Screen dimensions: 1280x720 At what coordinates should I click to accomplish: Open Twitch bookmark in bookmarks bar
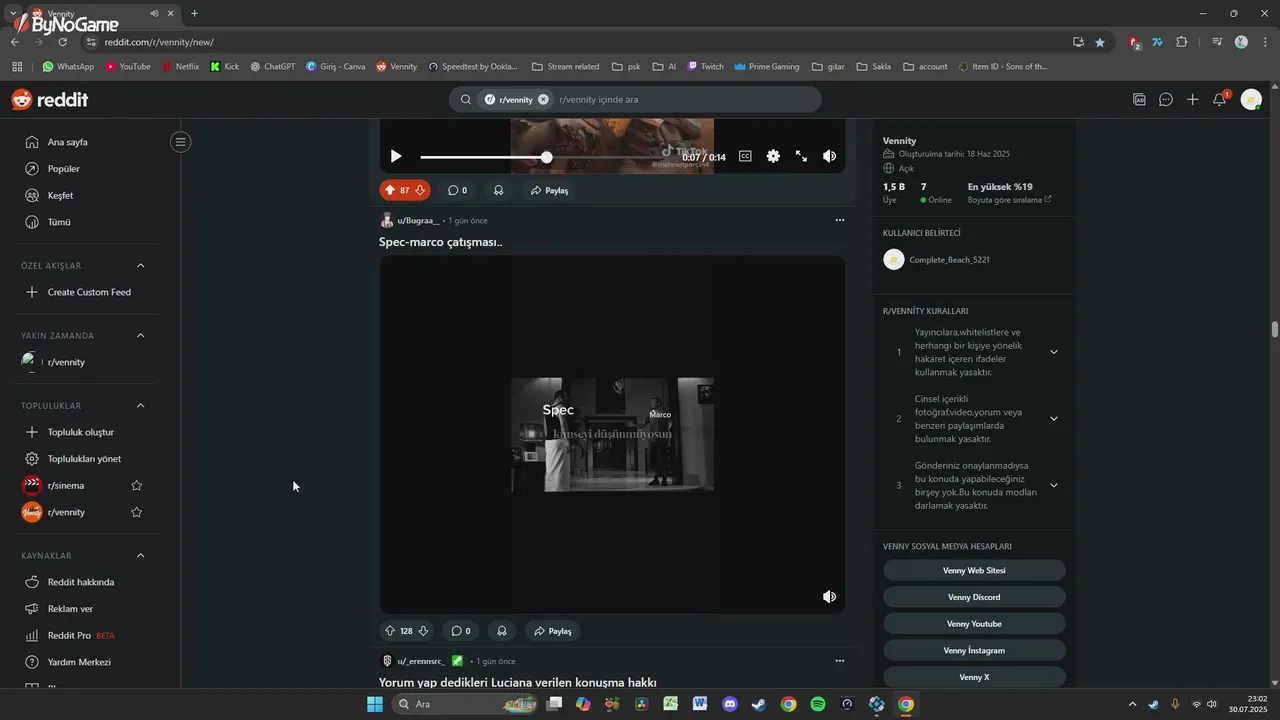point(705,67)
